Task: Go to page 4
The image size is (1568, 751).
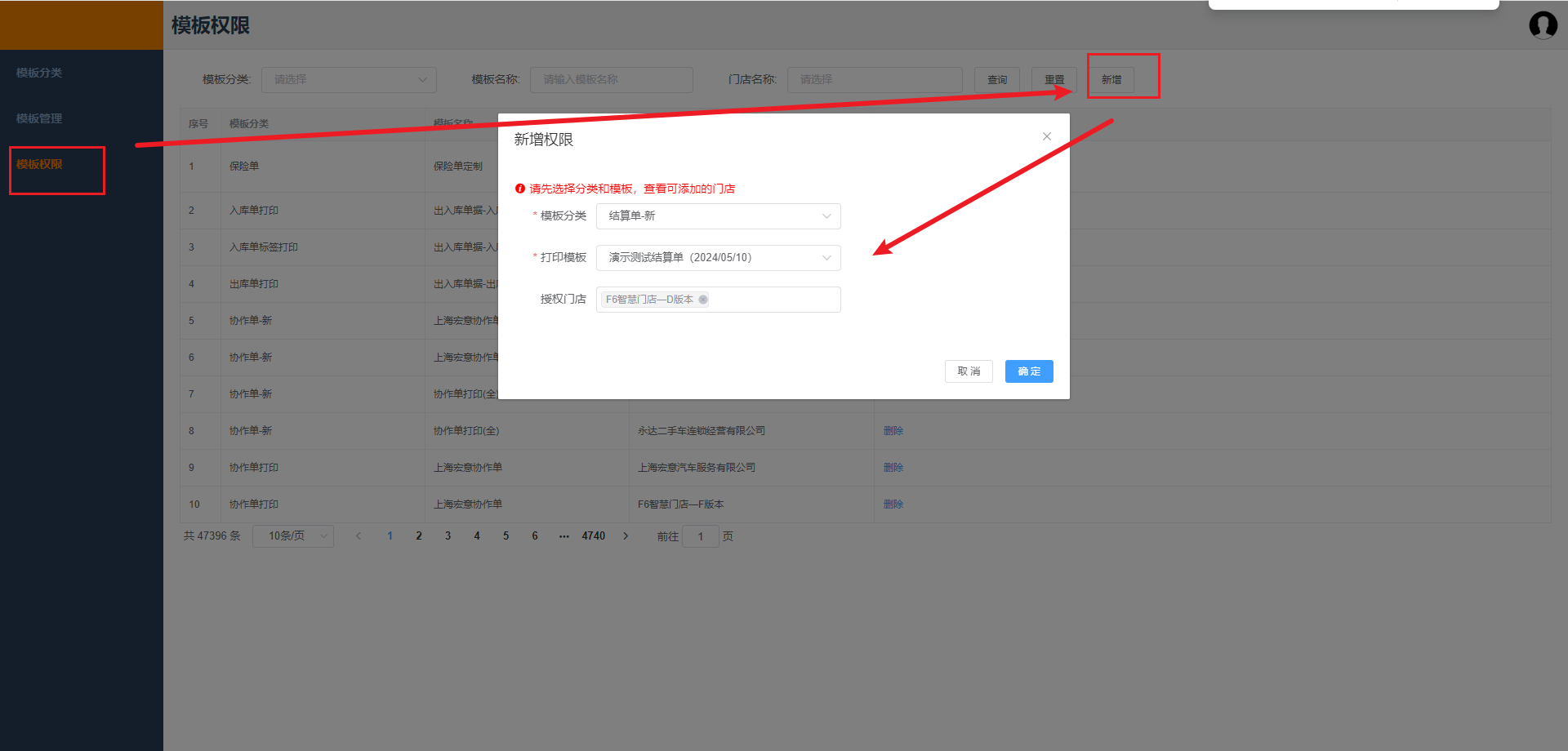Action: (477, 536)
